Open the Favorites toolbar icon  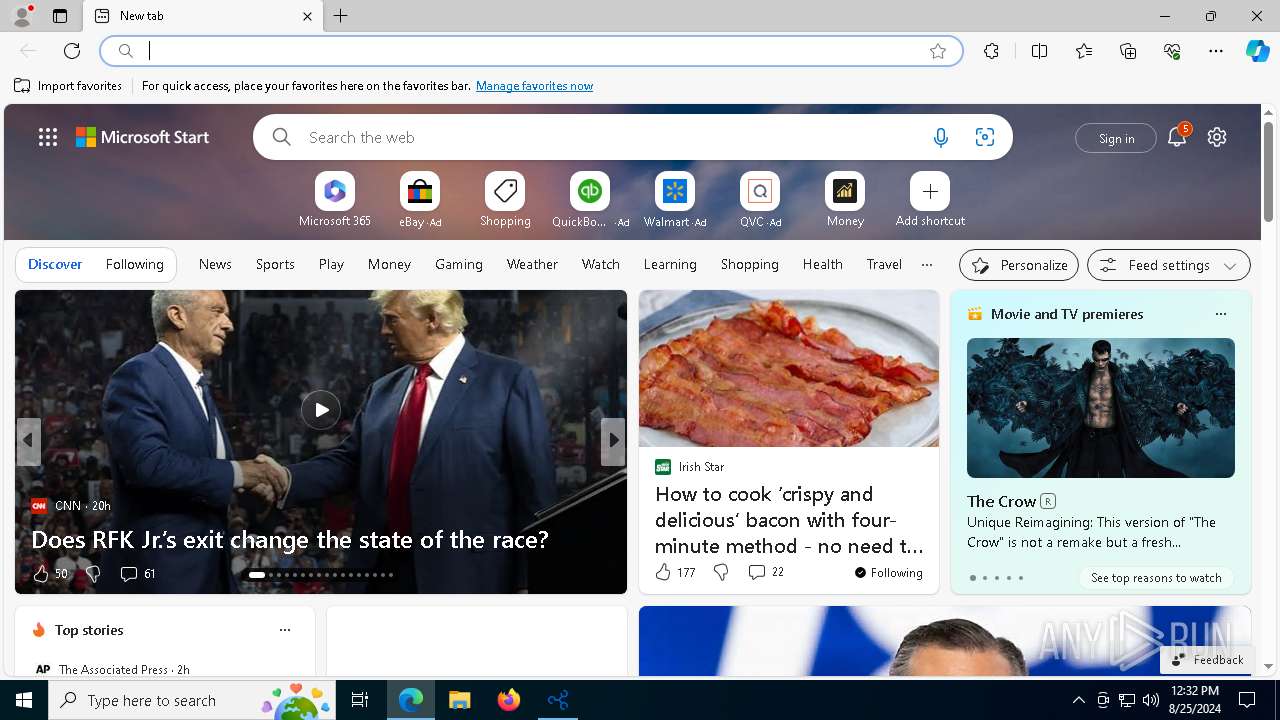(x=1084, y=51)
